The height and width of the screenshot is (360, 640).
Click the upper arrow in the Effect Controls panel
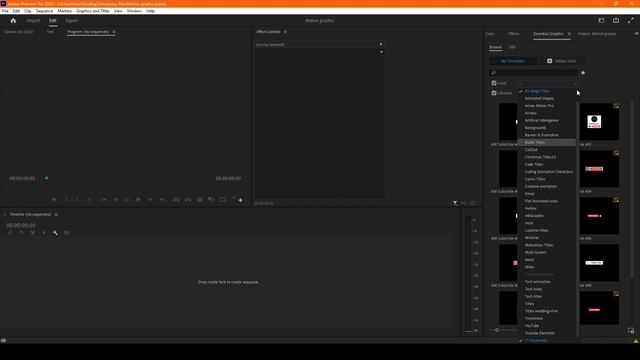[381, 44]
